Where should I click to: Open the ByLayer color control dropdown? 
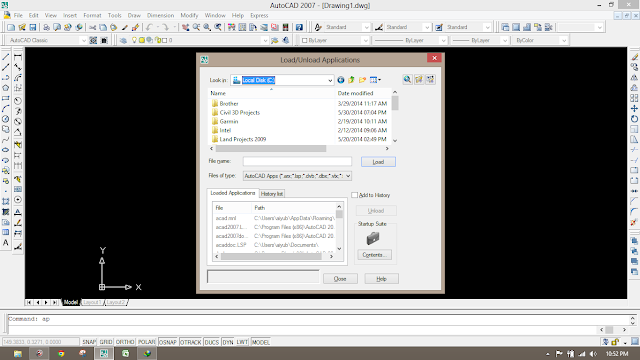tap(365, 40)
